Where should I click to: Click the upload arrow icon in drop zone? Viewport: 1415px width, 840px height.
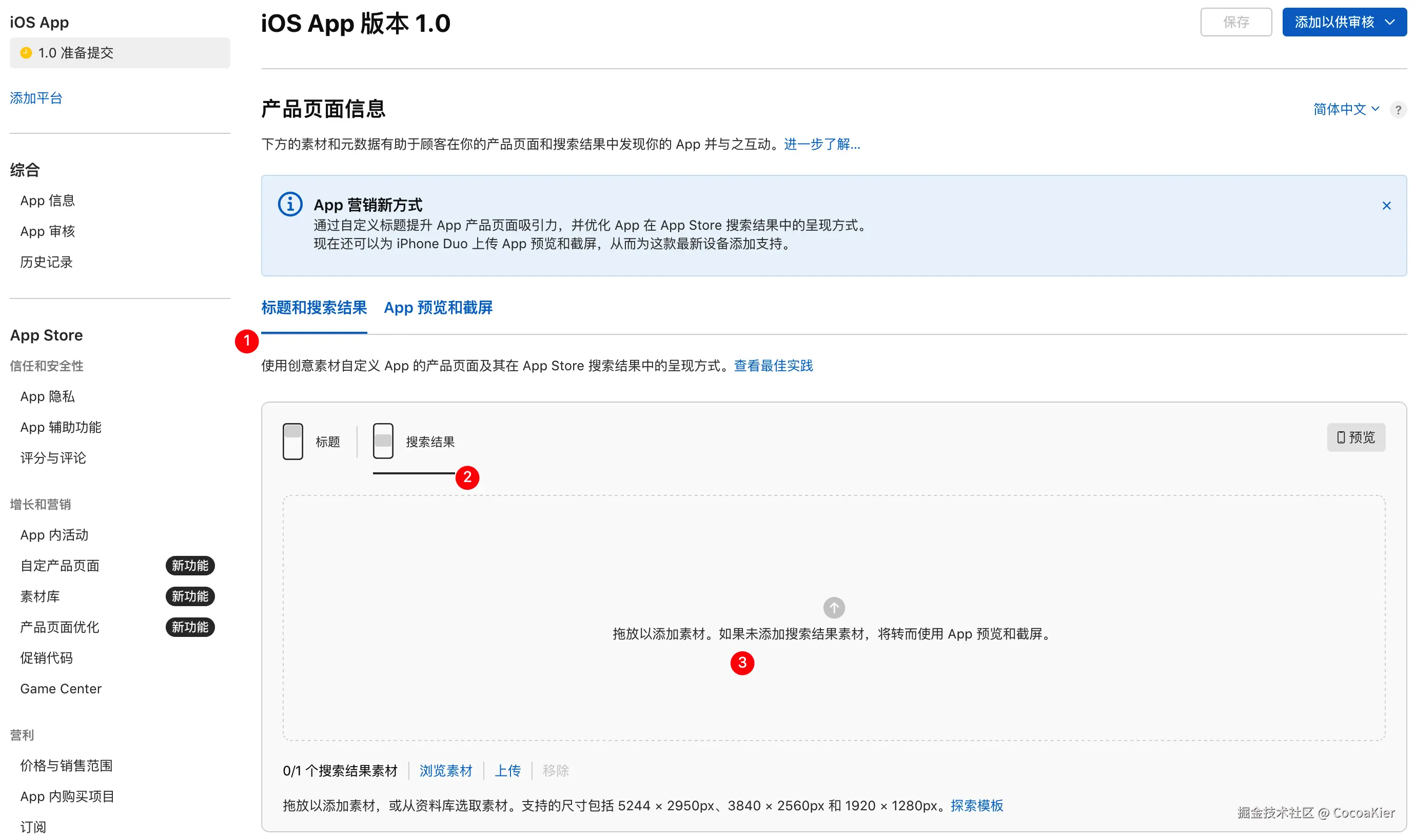pyautogui.click(x=834, y=607)
